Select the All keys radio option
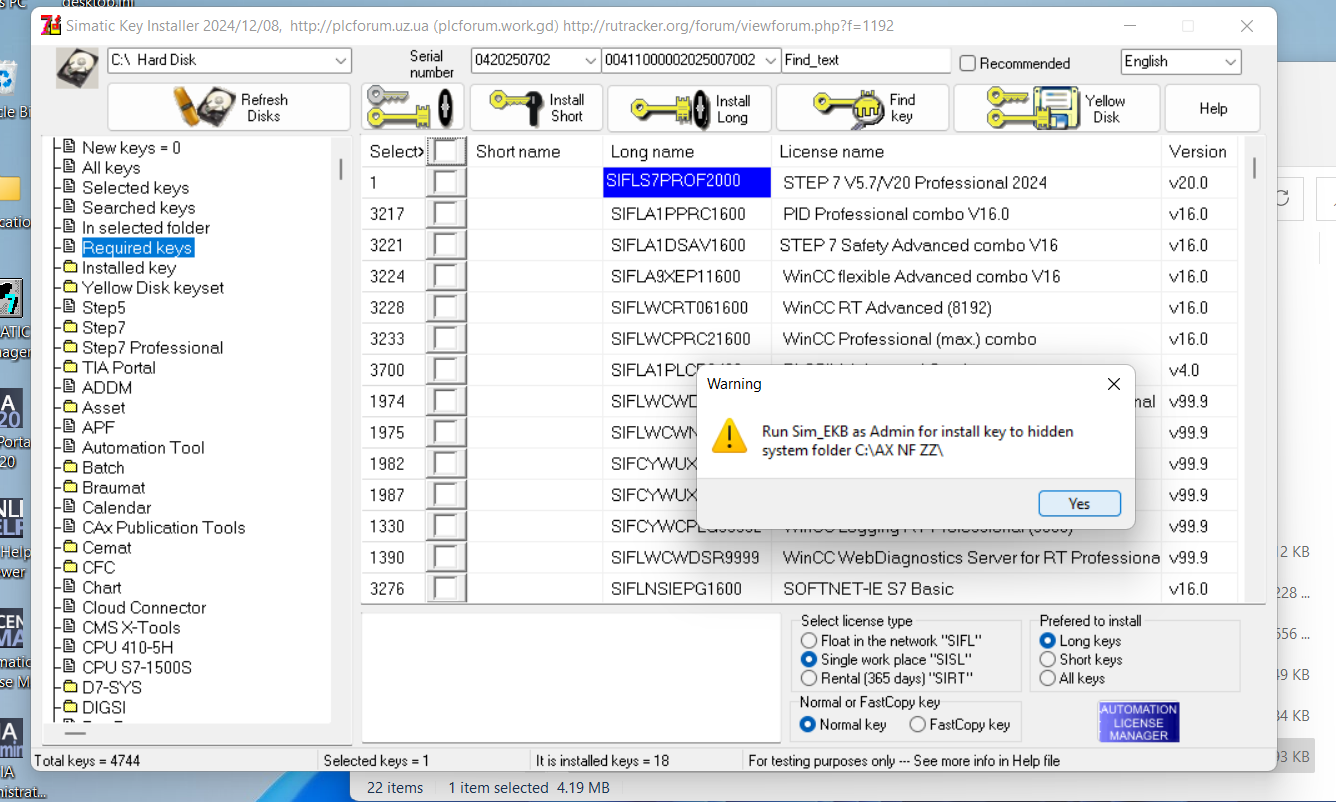Viewport: 1336px width, 802px height. pos(1048,678)
